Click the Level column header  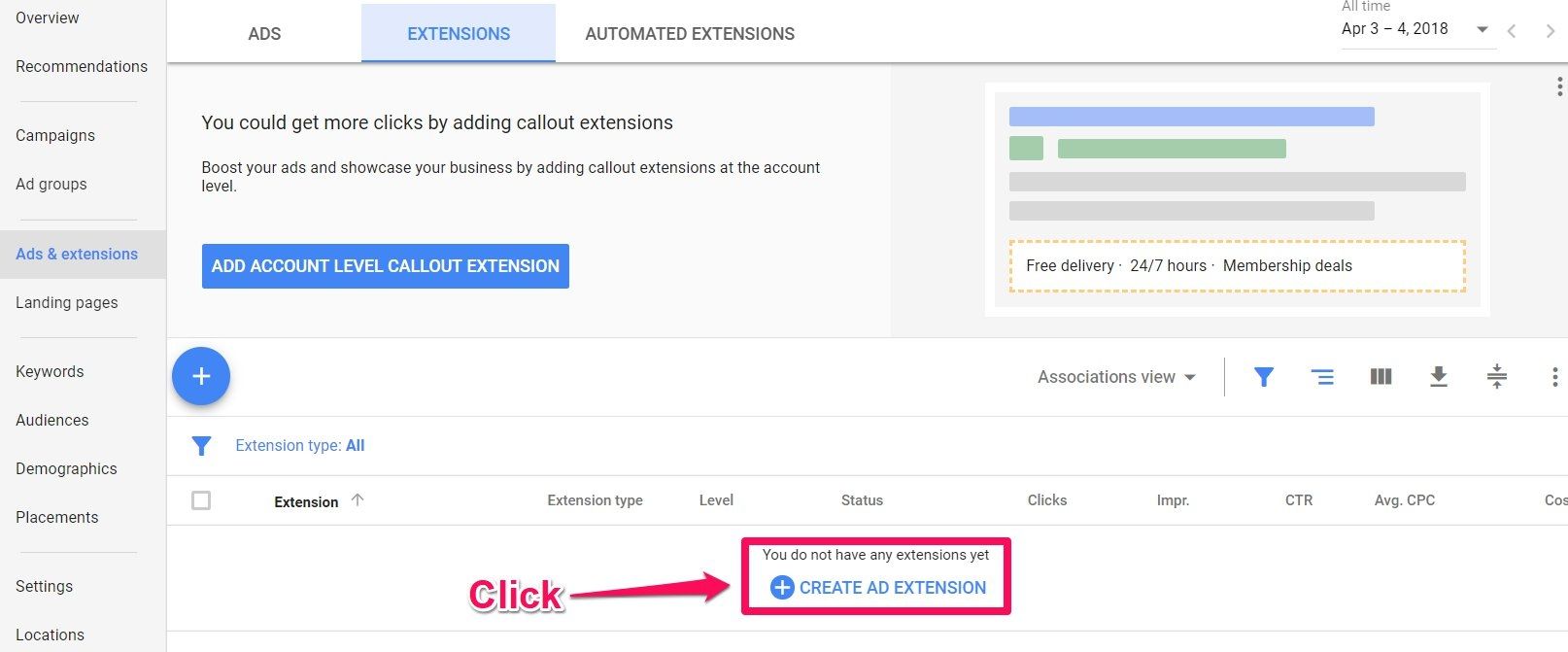click(x=716, y=500)
